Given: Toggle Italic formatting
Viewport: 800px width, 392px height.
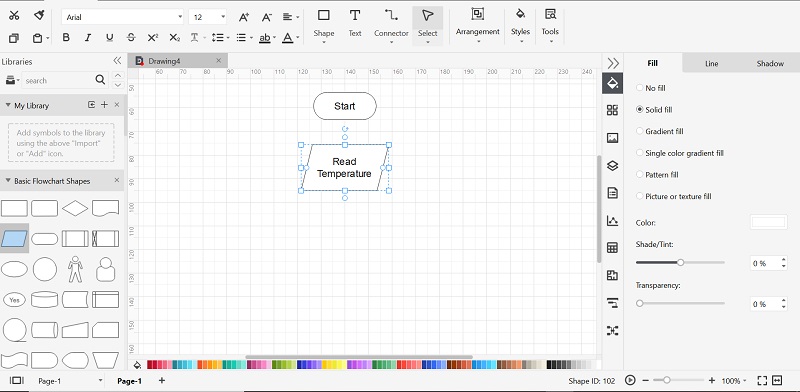Looking at the screenshot, I should click(x=88, y=37).
